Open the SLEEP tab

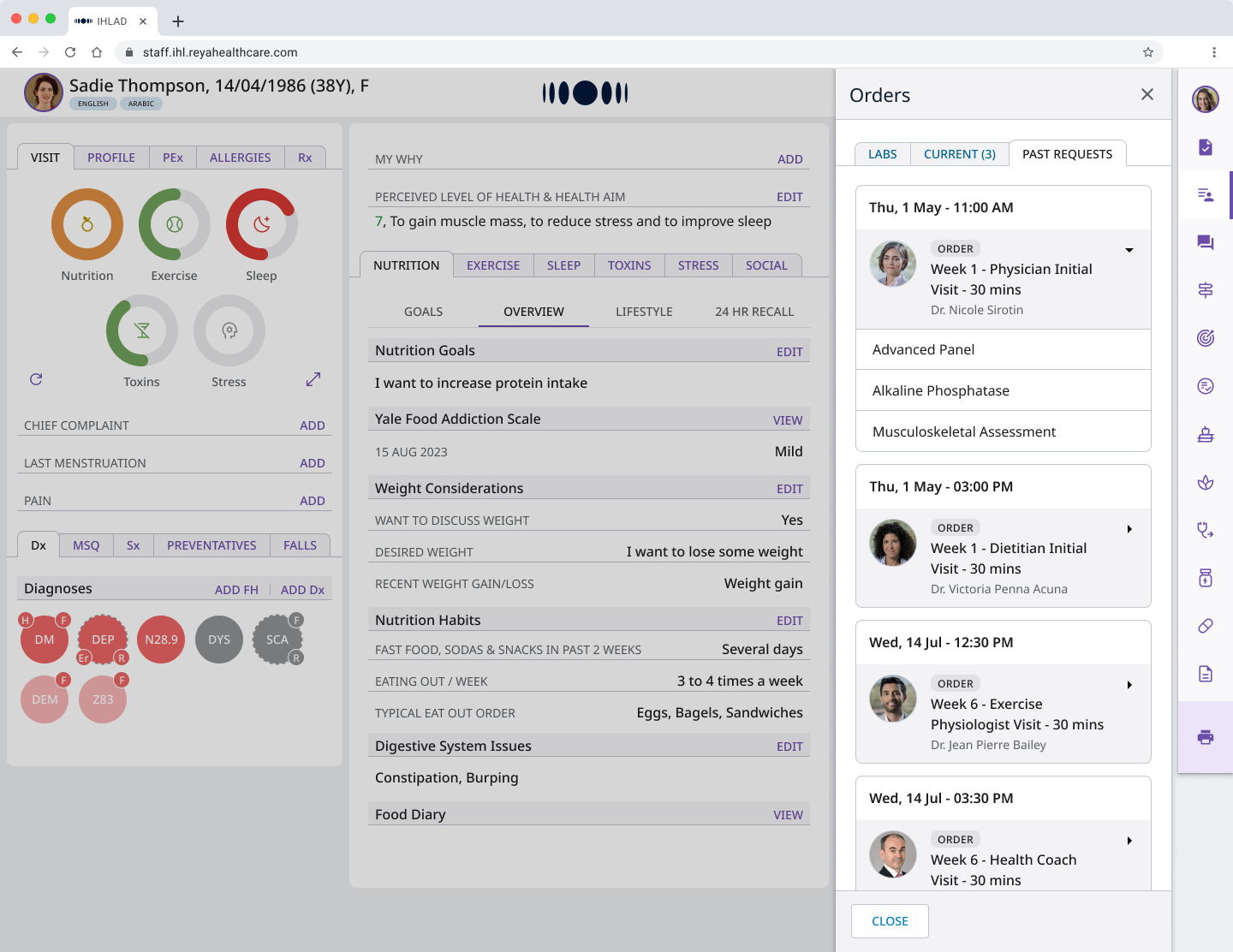tap(563, 265)
